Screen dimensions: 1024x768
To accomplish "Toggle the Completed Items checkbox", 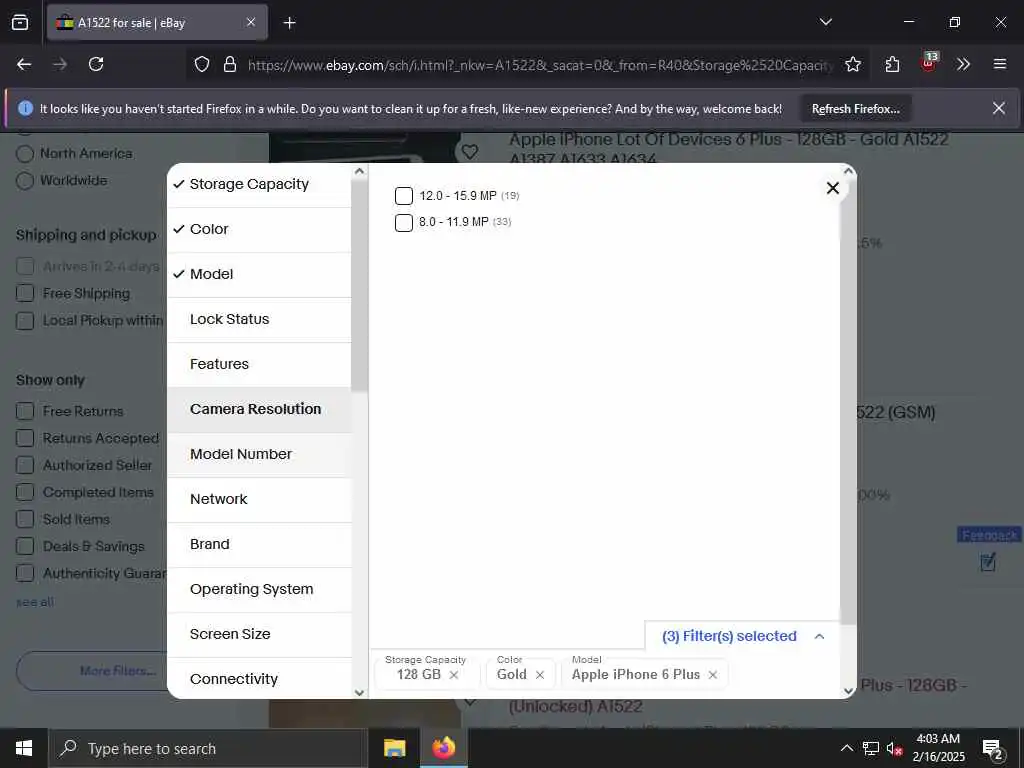I will click(x=25, y=492).
